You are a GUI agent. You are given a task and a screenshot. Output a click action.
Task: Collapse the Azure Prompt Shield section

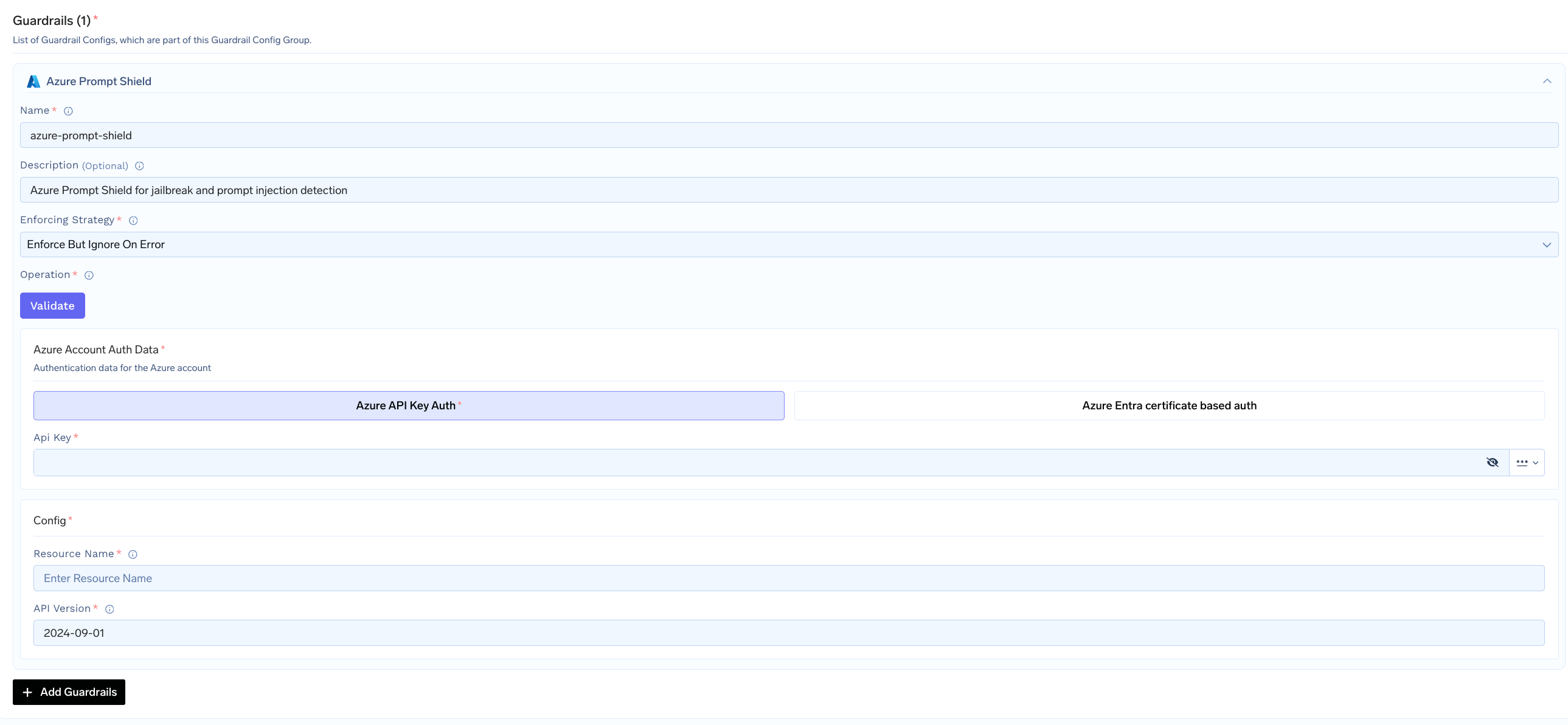1547,82
